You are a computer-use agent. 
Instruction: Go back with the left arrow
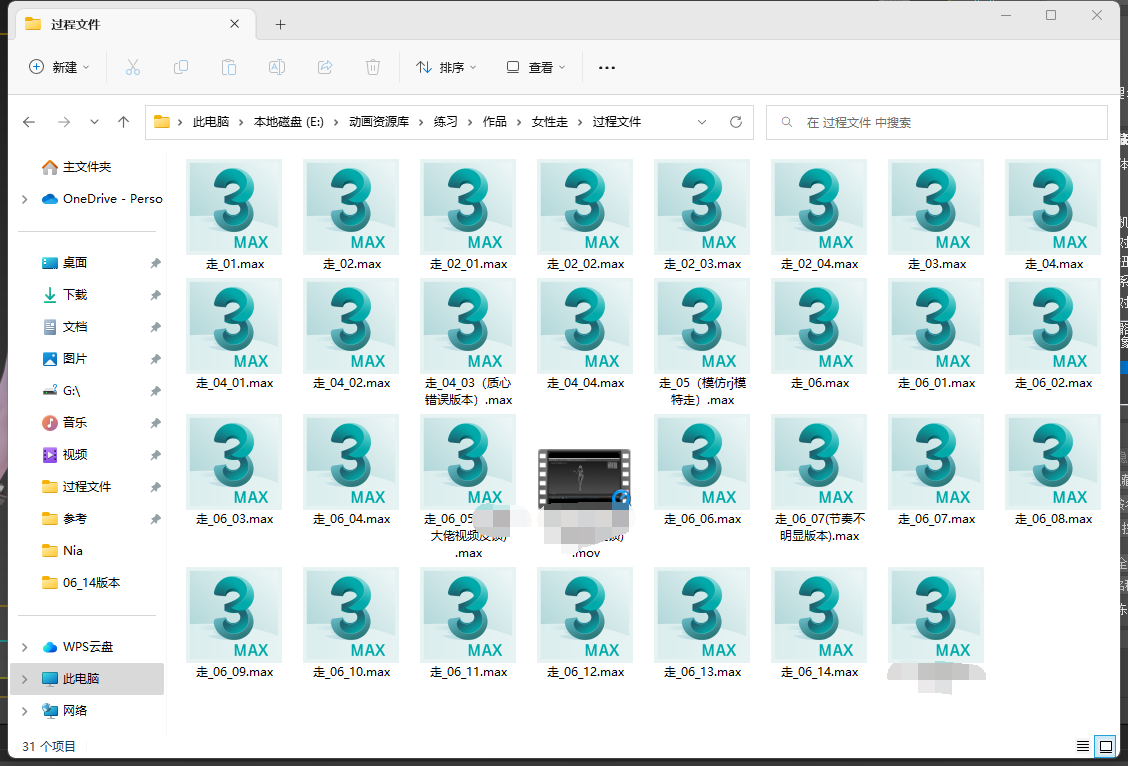click(29, 122)
